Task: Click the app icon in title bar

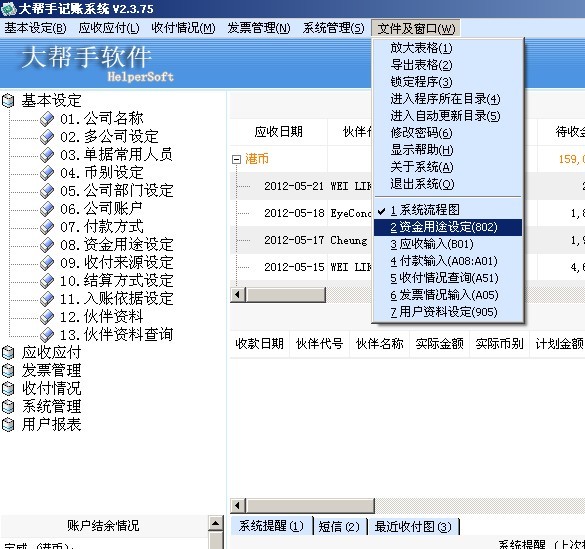Action: click(8, 9)
